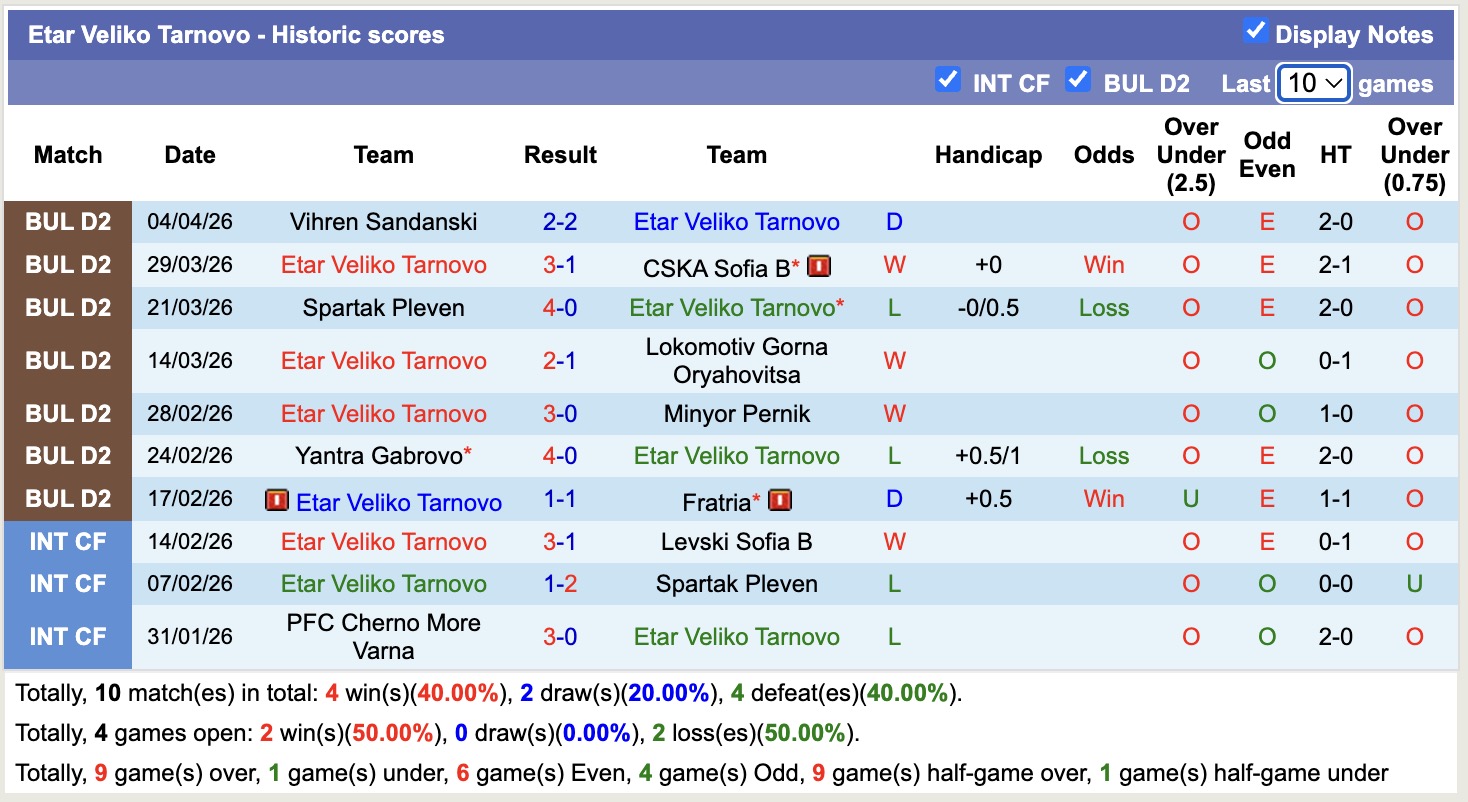Open the Vihren Sandanski team link
1468x802 pixels.
pyautogui.click(x=383, y=222)
